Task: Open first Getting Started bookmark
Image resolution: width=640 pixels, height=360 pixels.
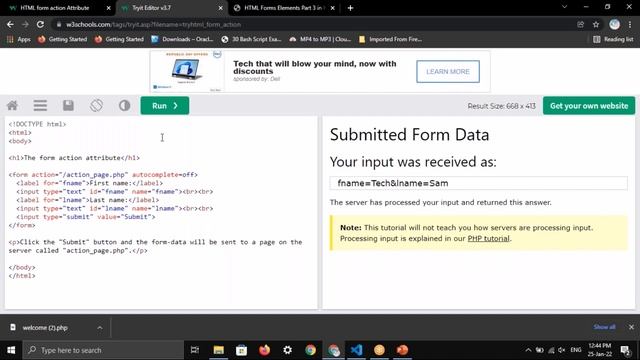Action: [x=62, y=39]
